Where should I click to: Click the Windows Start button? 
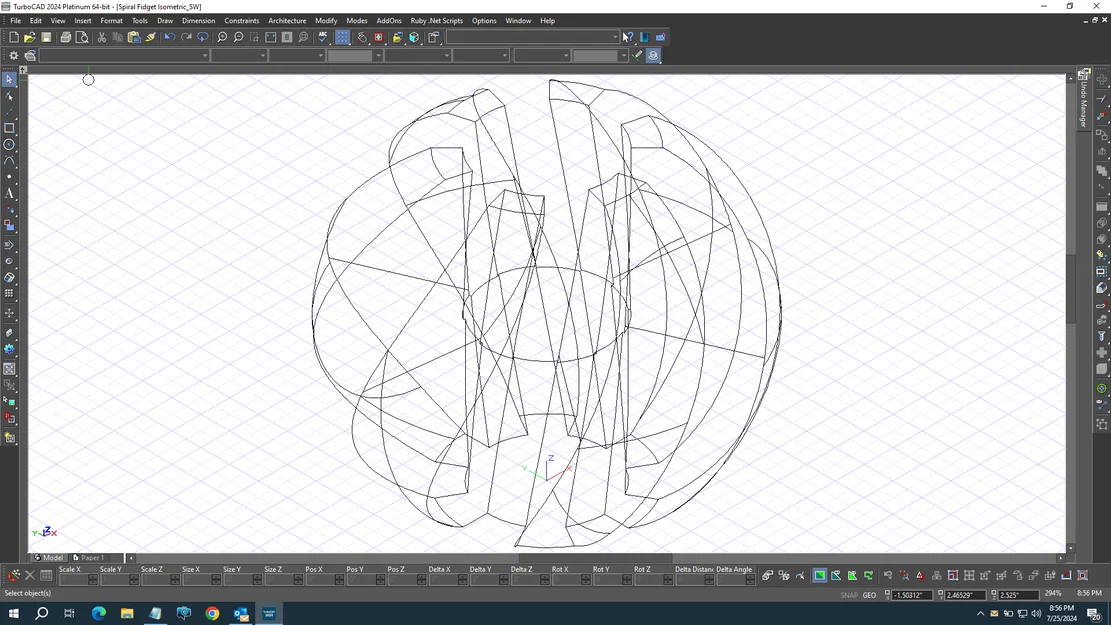coord(12,613)
